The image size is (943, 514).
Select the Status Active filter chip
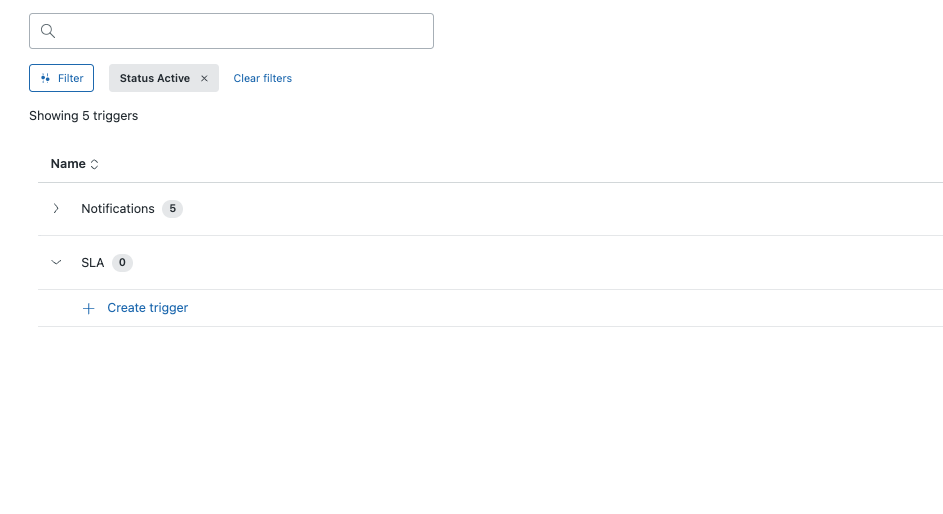pos(154,78)
